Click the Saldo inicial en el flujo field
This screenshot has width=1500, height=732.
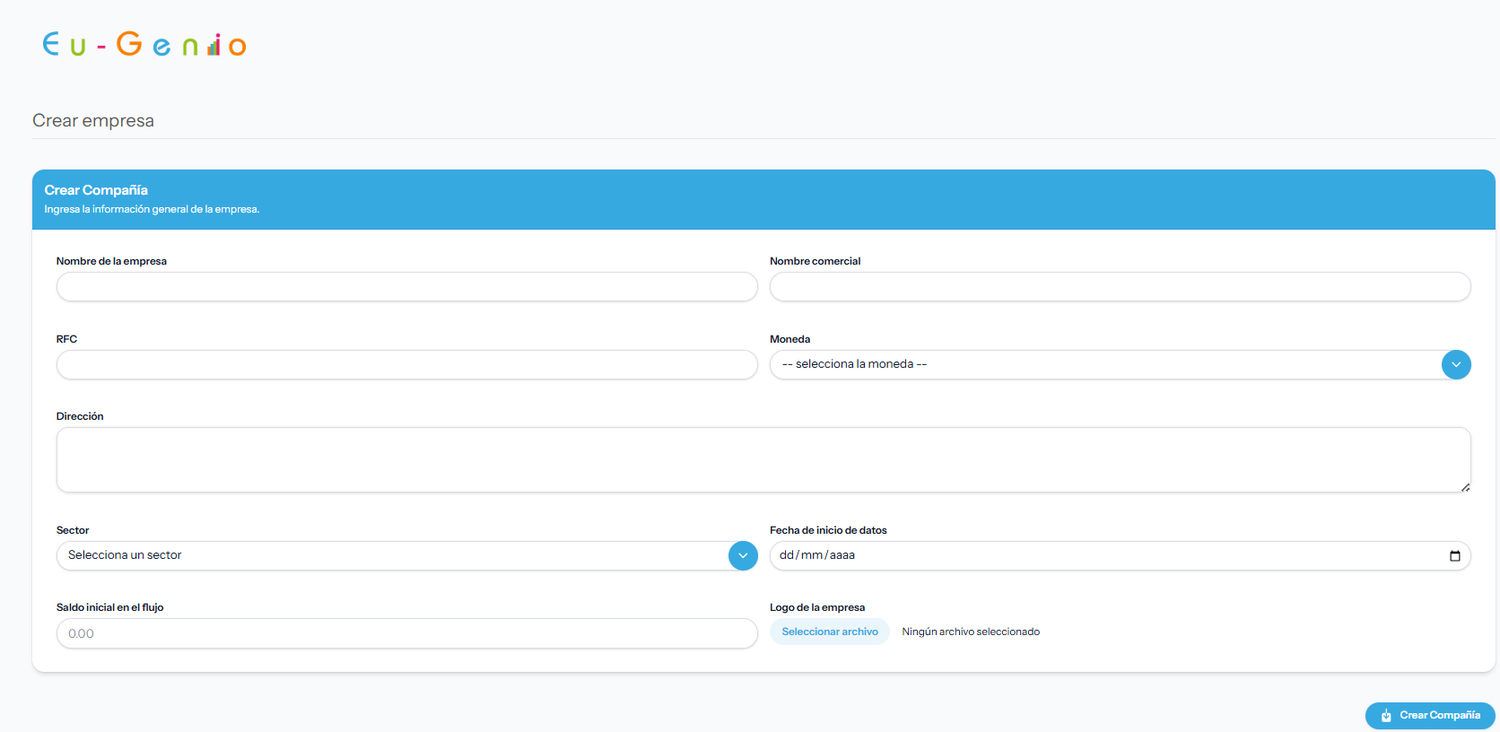point(407,633)
